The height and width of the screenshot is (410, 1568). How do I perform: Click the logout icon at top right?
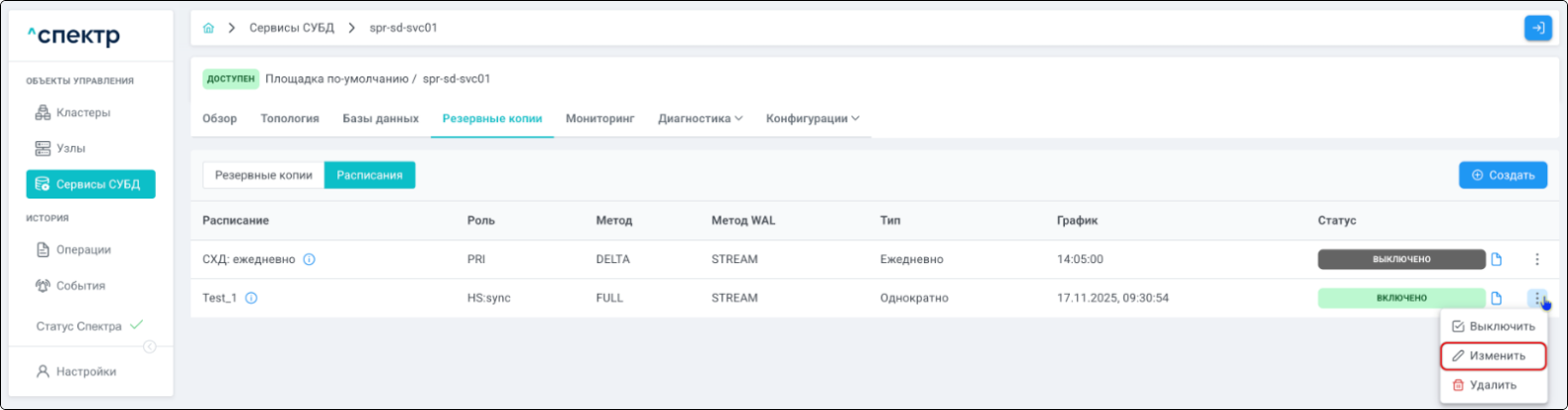click(1537, 28)
